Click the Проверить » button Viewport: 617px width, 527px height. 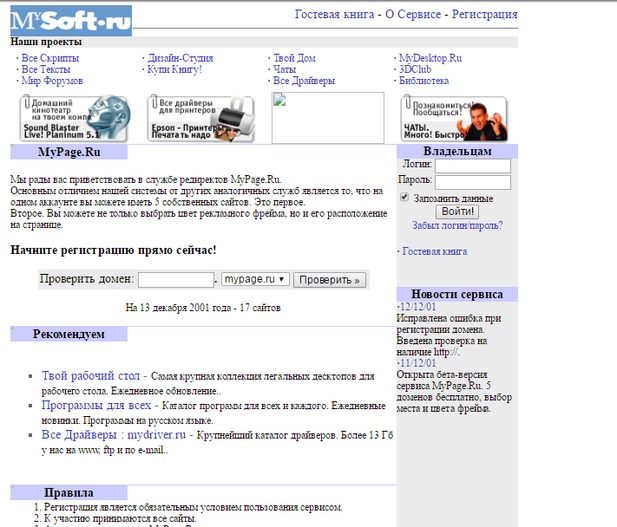click(x=329, y=280)
